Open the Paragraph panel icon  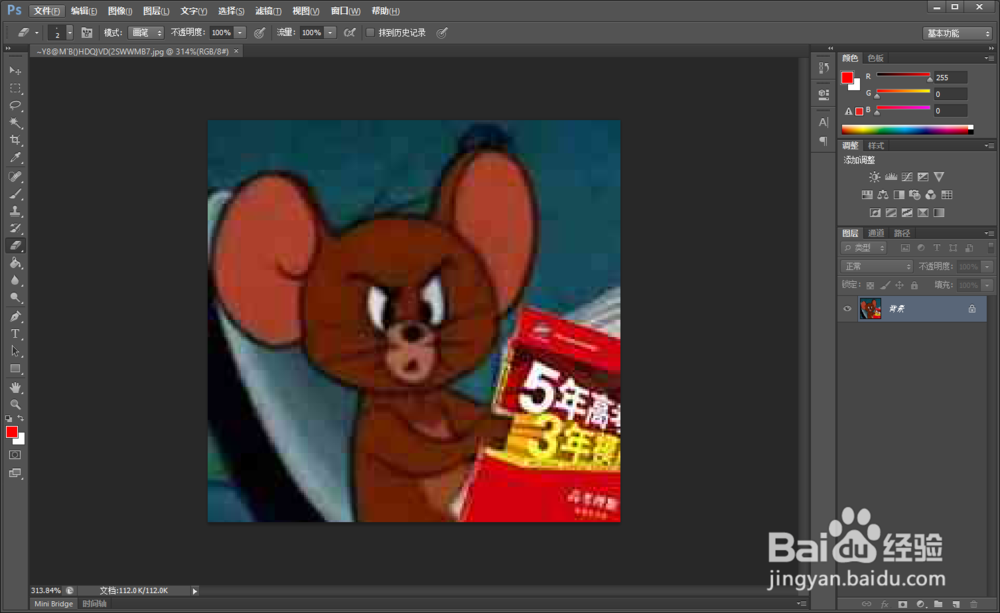[x=823, y=140]
